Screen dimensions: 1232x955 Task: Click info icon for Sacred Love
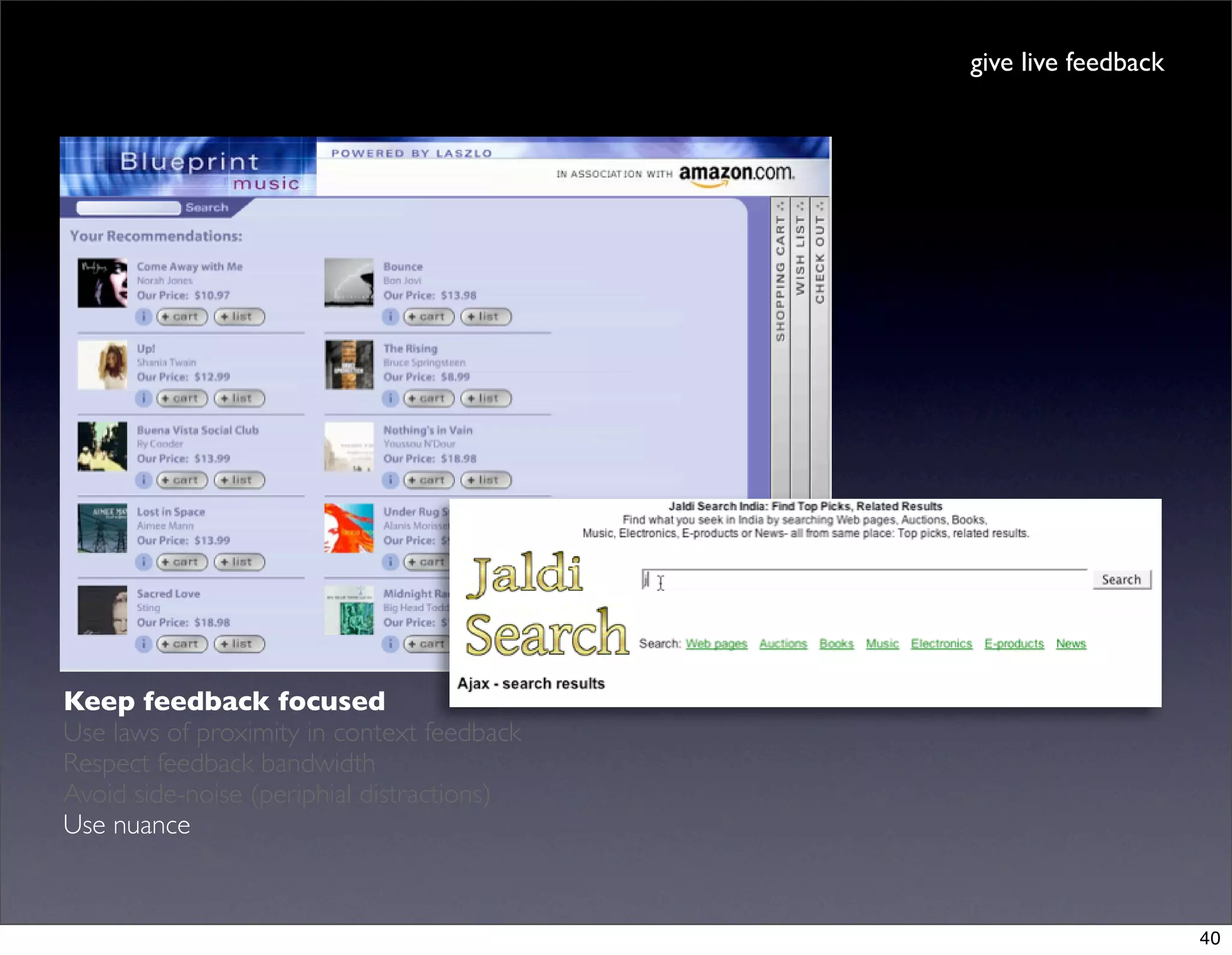tap(143, 644)
